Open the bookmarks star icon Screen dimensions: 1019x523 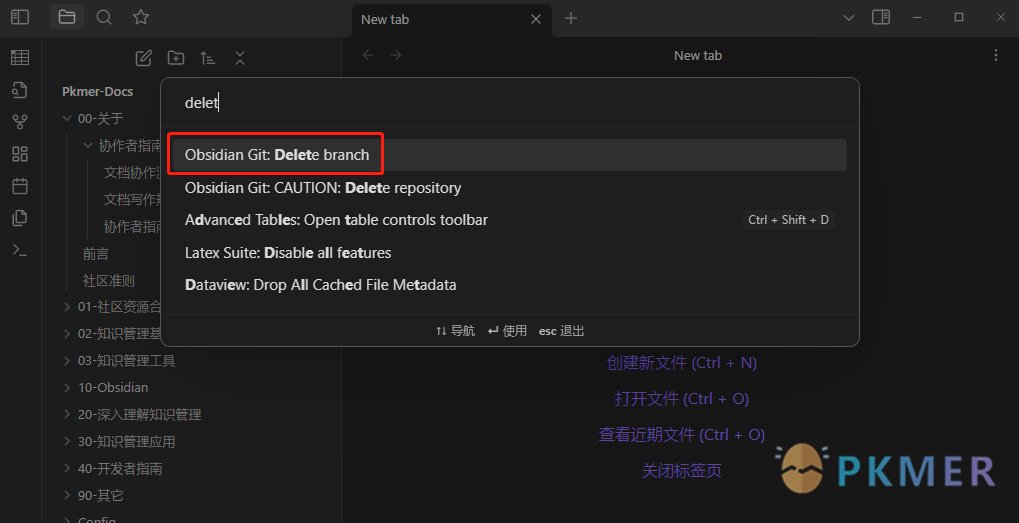(141, 18)
